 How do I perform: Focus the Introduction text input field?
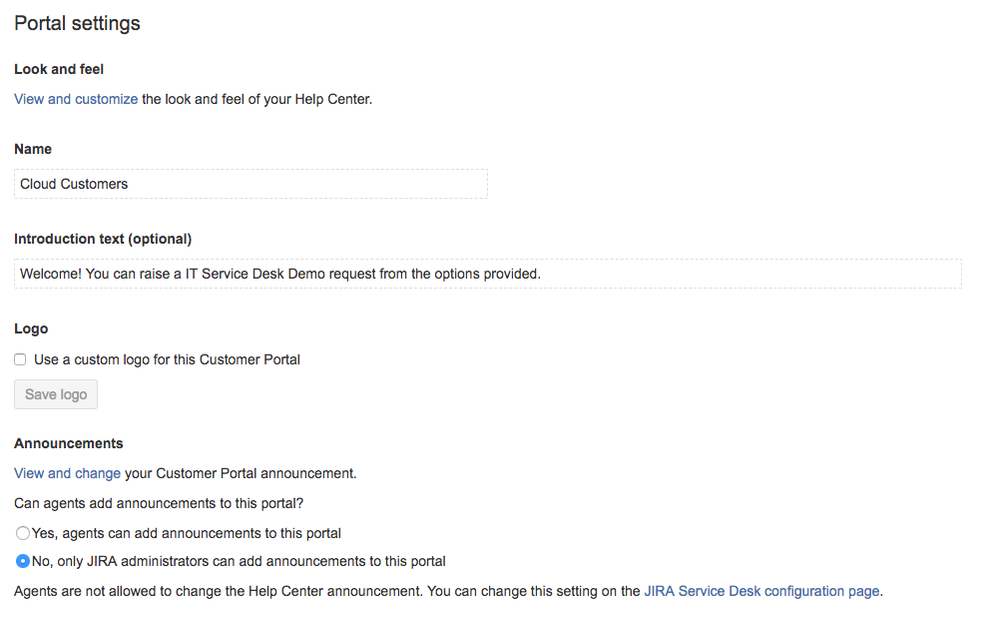click(x=488, y=274)
